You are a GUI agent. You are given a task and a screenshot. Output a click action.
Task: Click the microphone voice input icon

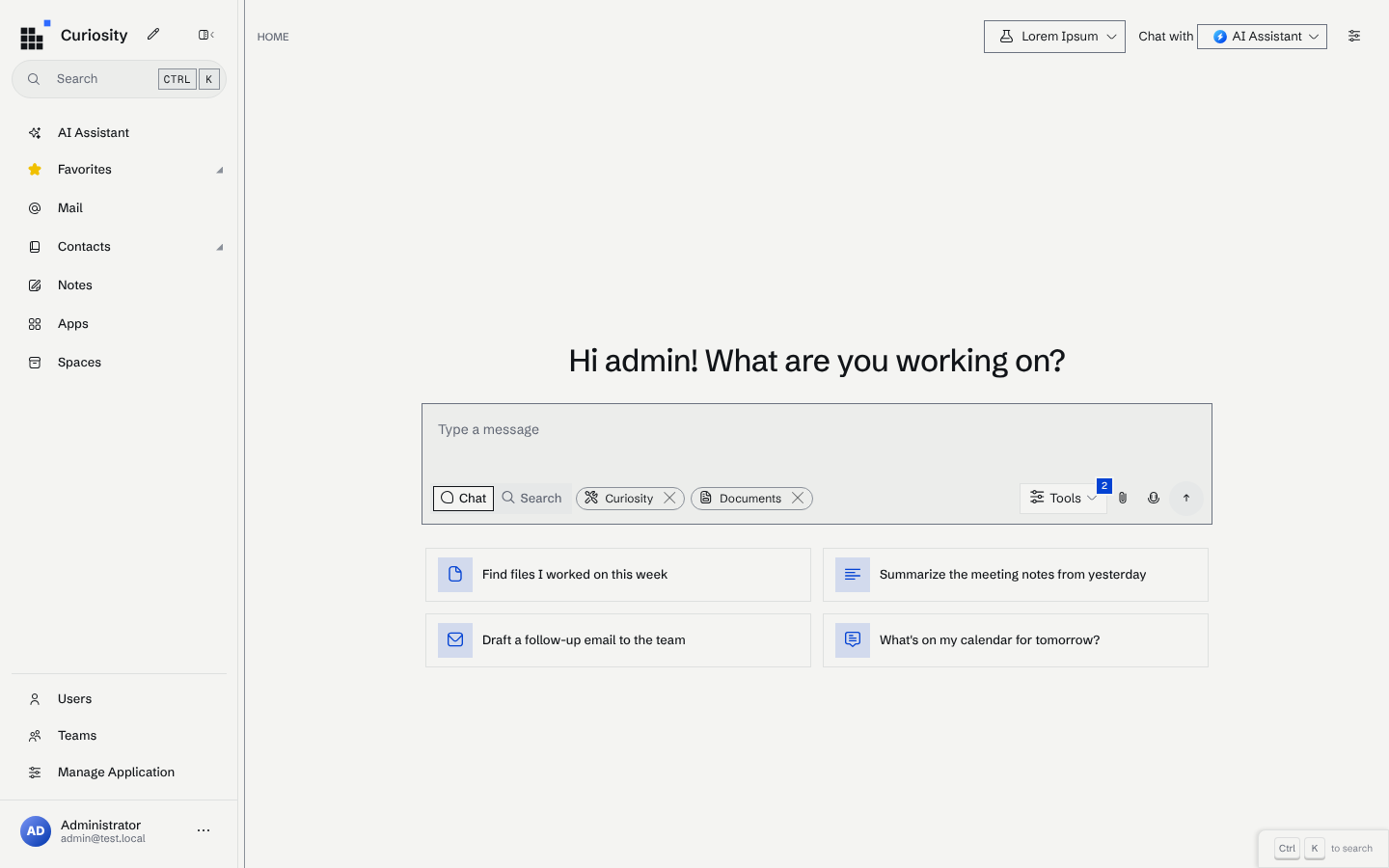(x=1154, y=499)
